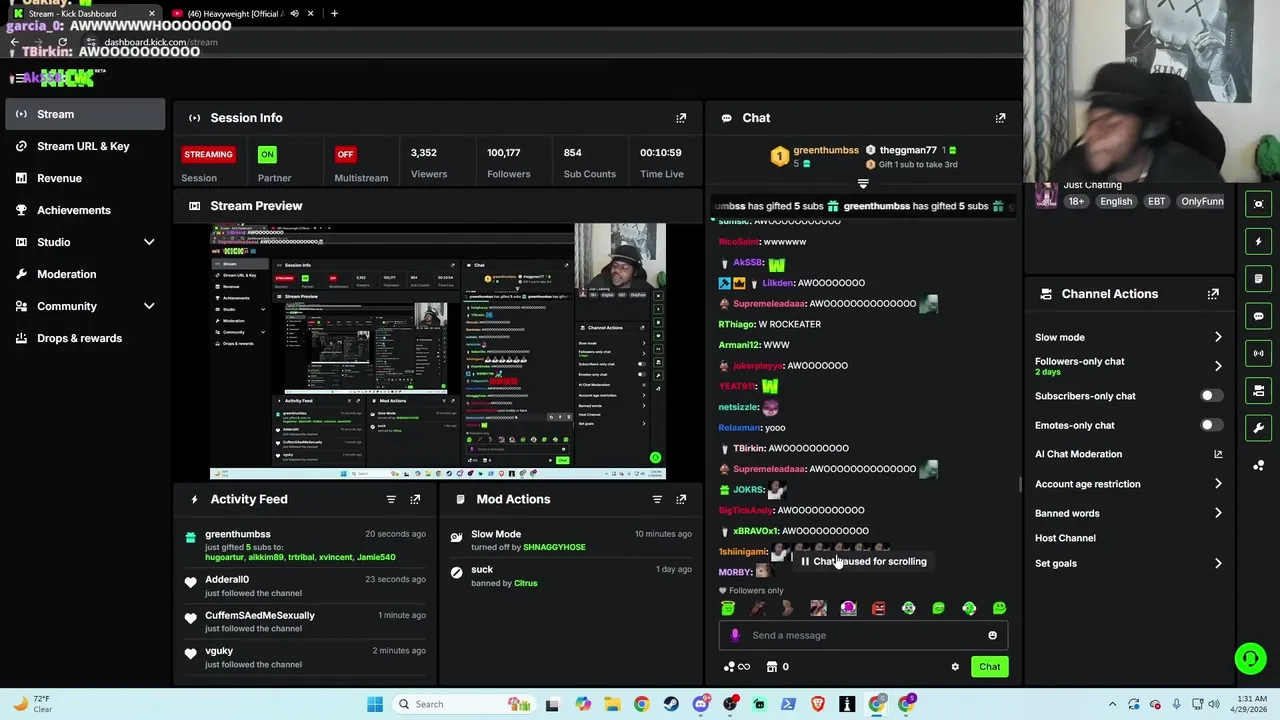
Task: Toggle Subscribers-only chat switch
Action: tap(1211, 396)
